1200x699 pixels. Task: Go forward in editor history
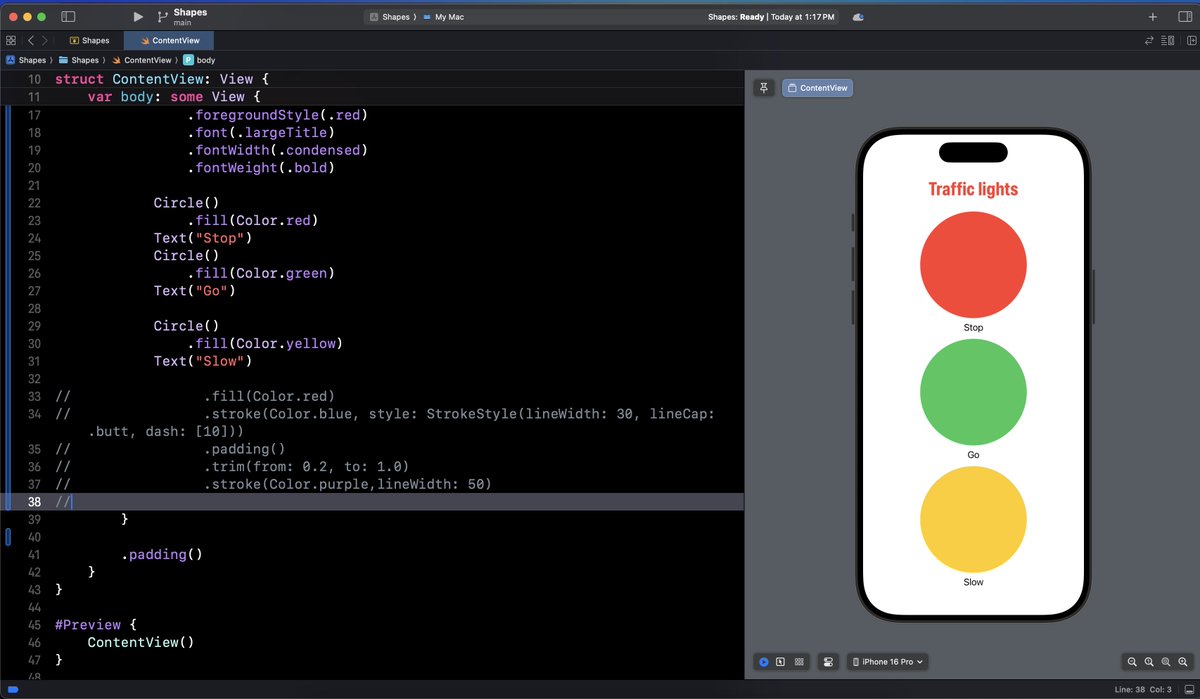pyautogui.click(x=45, y=41)
